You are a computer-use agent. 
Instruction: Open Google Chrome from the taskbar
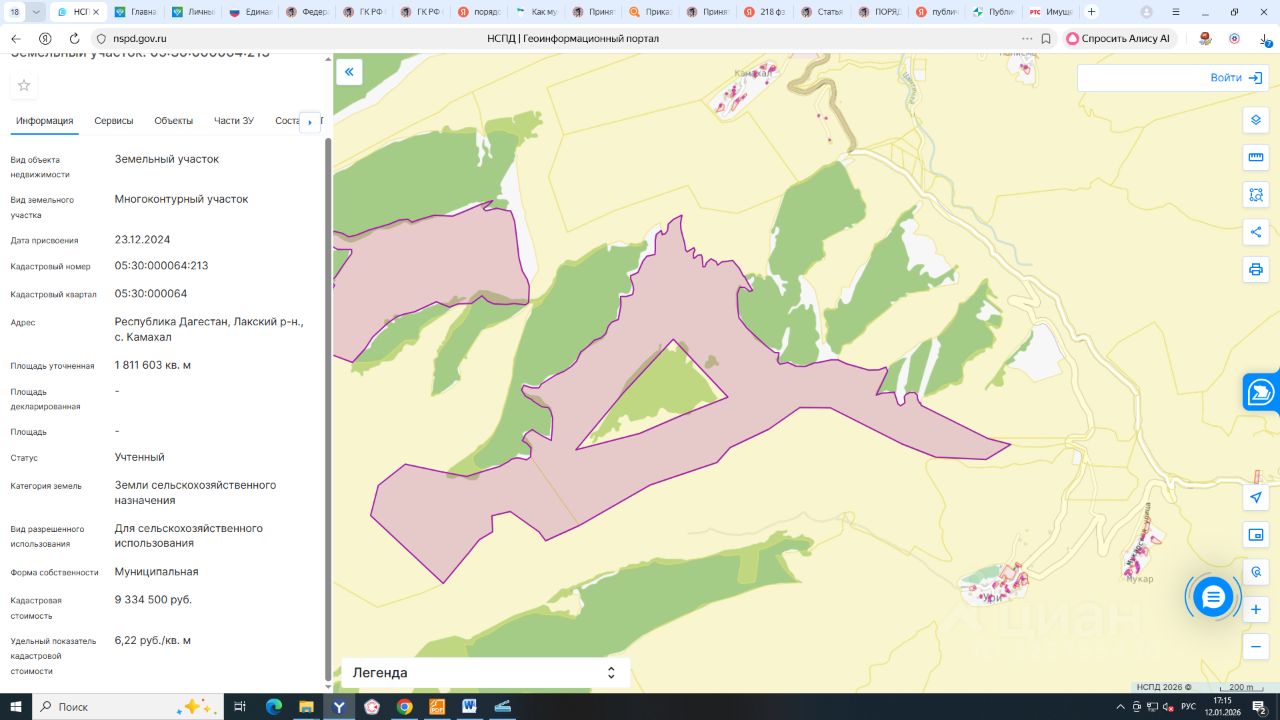pos(404,707)
